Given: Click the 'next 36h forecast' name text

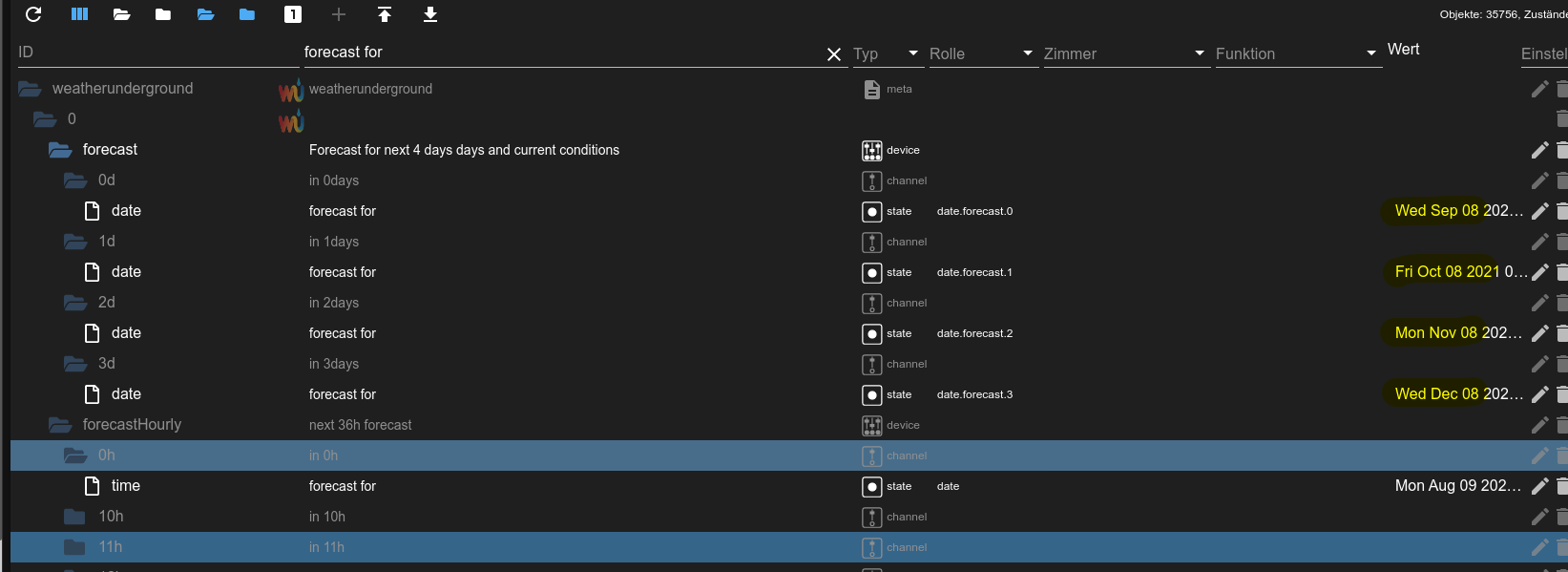Looking at the screenshot, I should click(x=361, y=425).
